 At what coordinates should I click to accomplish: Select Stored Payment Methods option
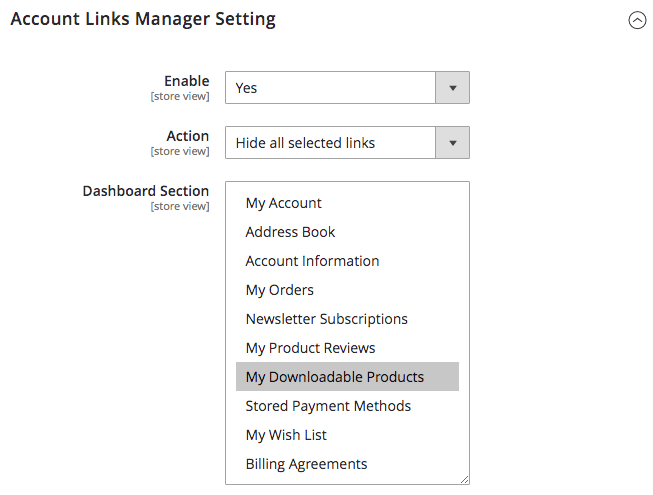point(329,406)
